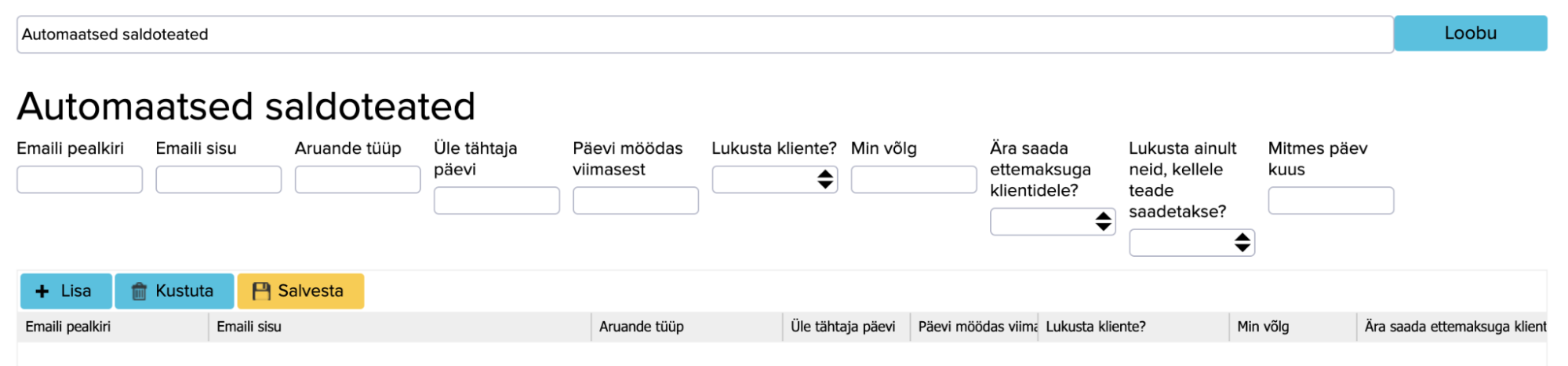The height and width of the screenshot is (366, 1568).
Task: Open the Lukusta kliente? dropdown
Action: [x=774, y=179]
